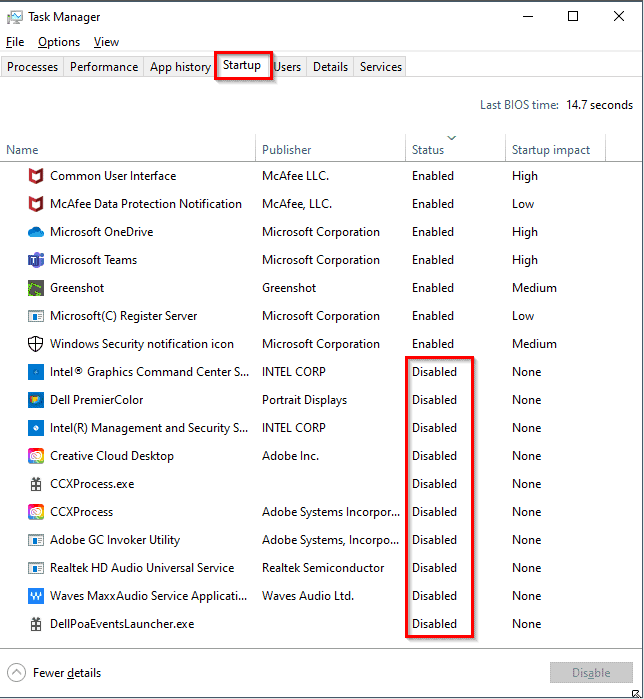The image size is (644, 699).
Task: Click the CCXProcess.exe generic icon
Action: point(36,484)
